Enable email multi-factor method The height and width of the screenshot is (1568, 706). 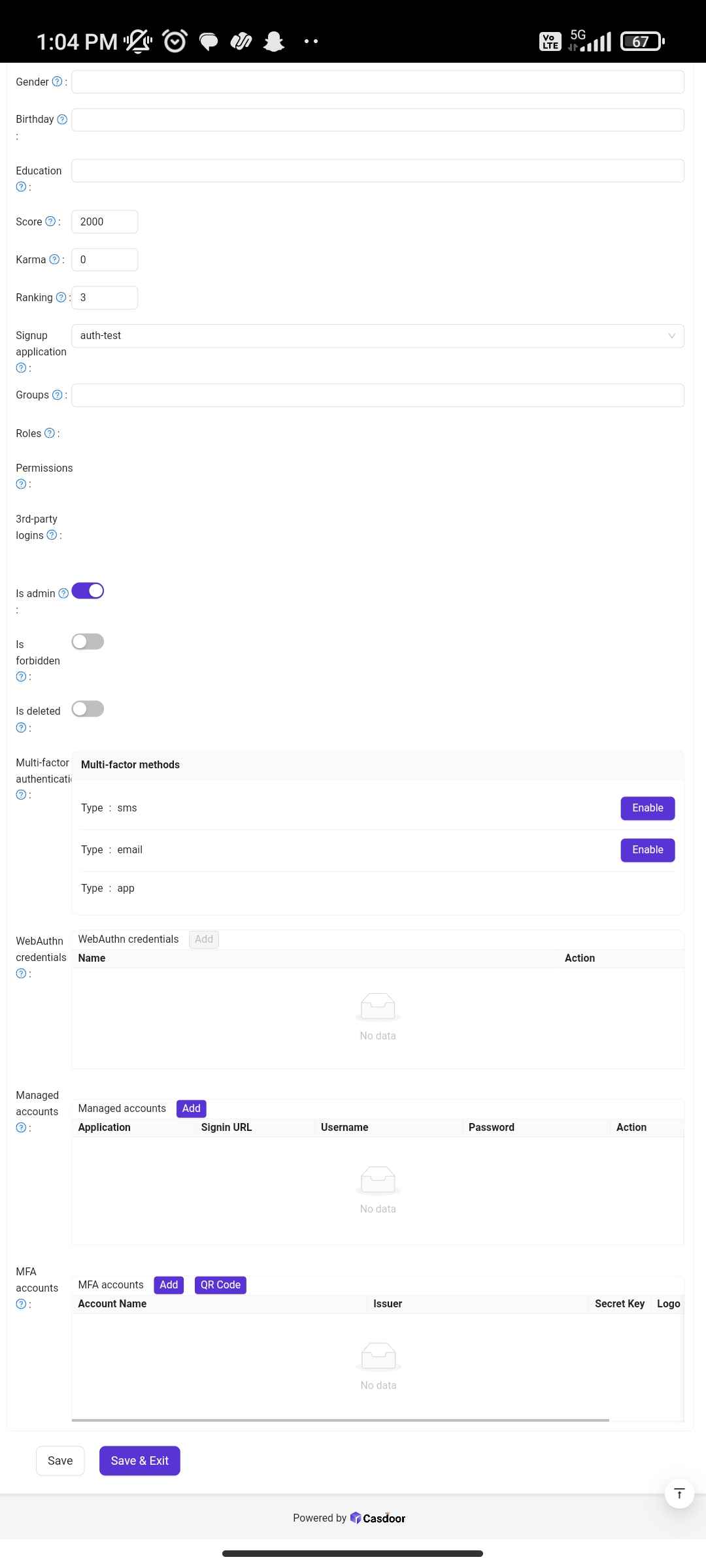pyautogui.click(x=648, y=850)
